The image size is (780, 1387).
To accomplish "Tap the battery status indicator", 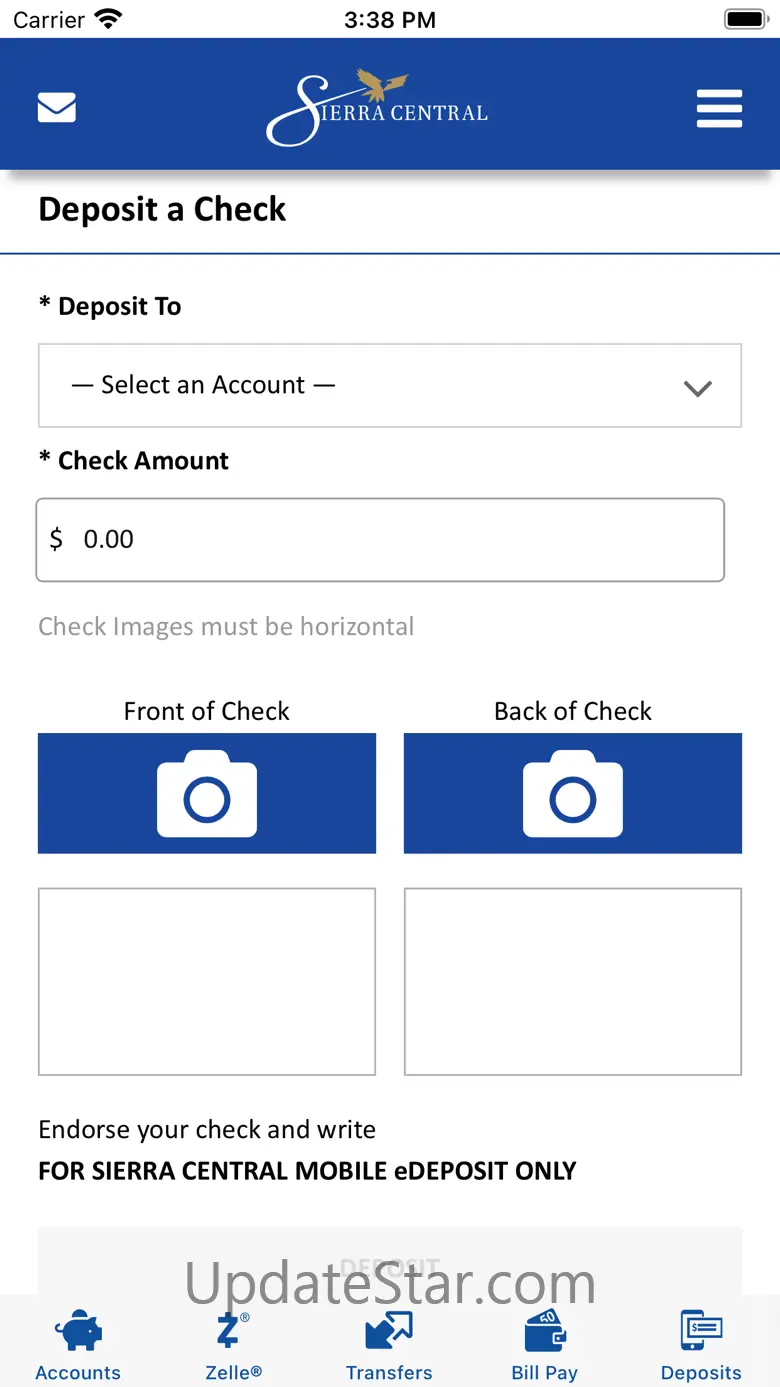I will (744, 19).
